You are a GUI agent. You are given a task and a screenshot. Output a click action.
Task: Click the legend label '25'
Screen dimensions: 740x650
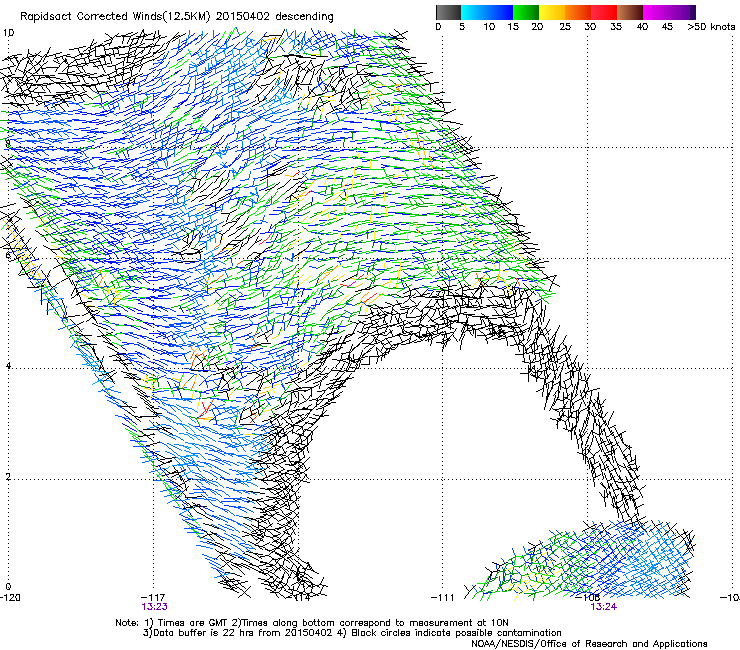pos(565,27)
